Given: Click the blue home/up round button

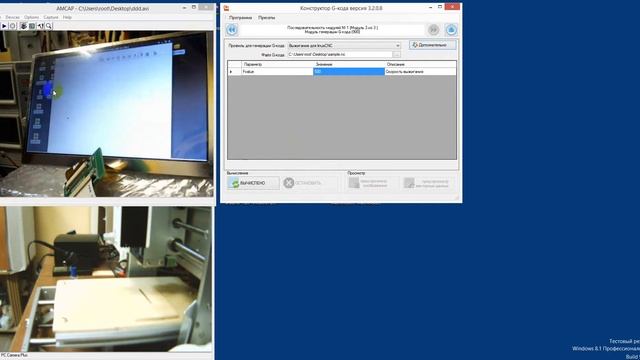Looking at the screenshot, I should 451,29.
